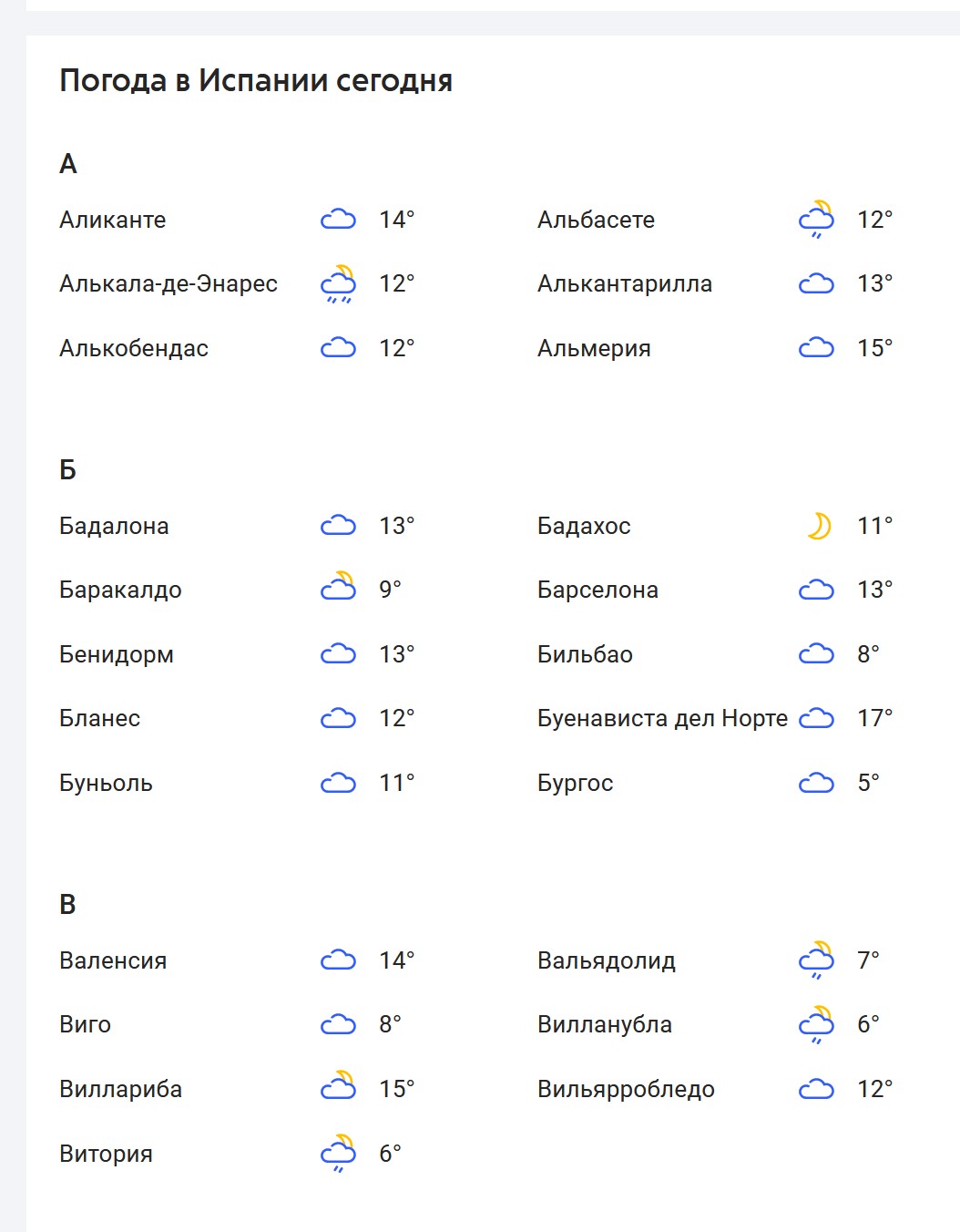
Task: Click the weather icon beside Витория
Action: tap(338, 1154)
